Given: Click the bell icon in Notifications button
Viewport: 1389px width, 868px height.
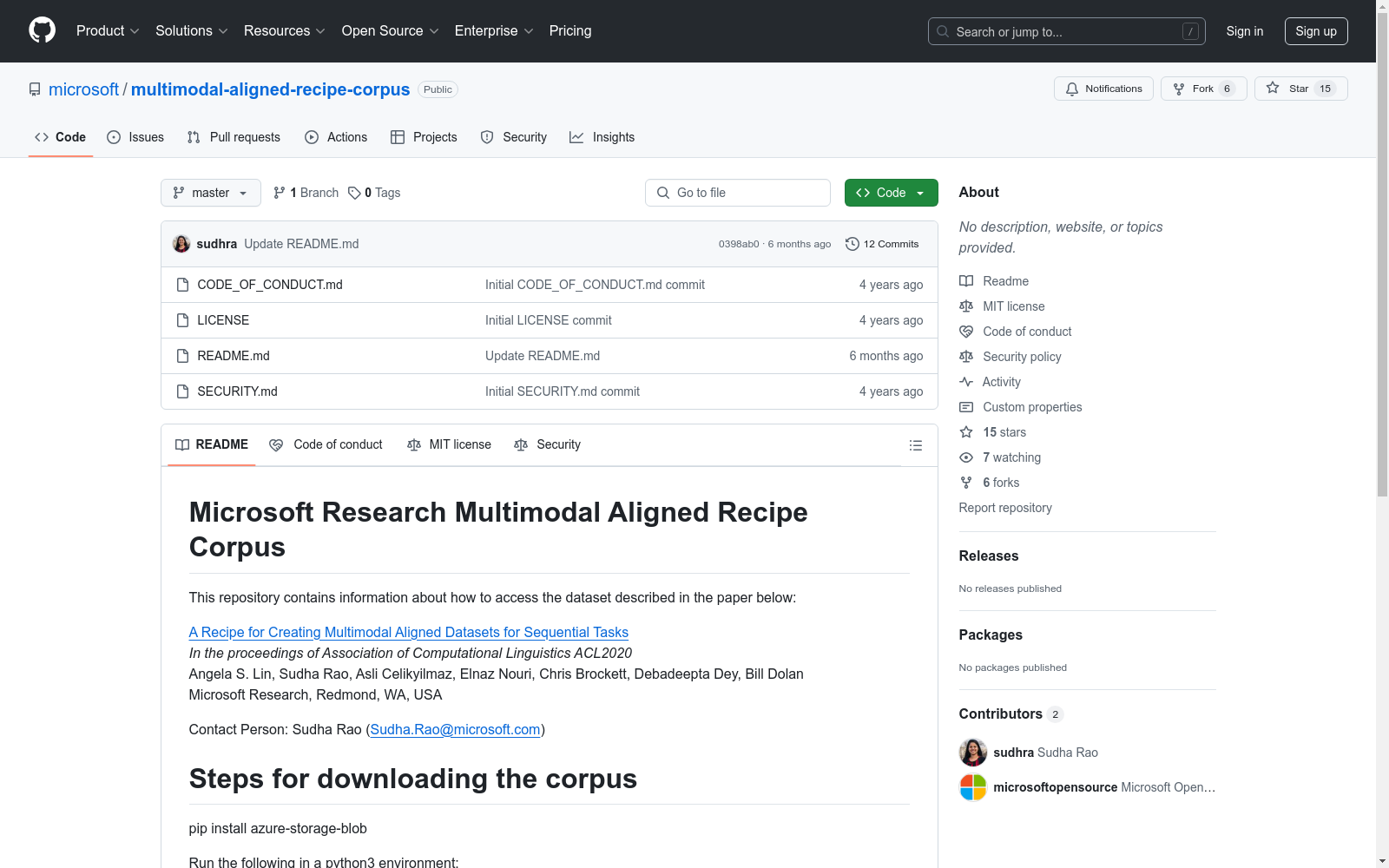Looking at the screenshot, I should coord(1072,89).
